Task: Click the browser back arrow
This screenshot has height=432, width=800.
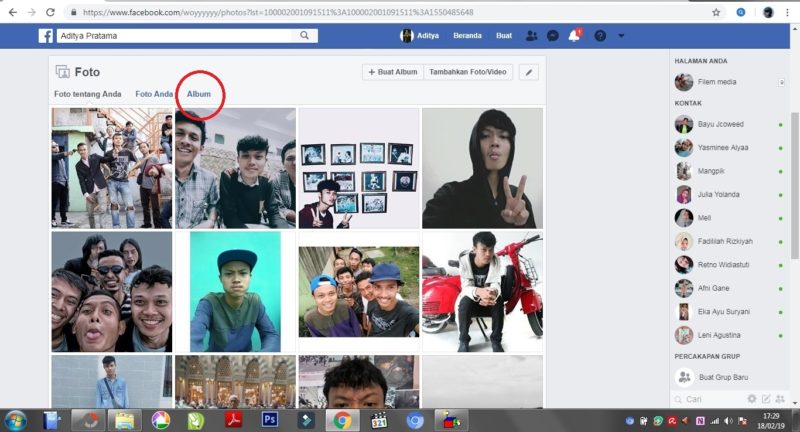Action: pos(13,12)
